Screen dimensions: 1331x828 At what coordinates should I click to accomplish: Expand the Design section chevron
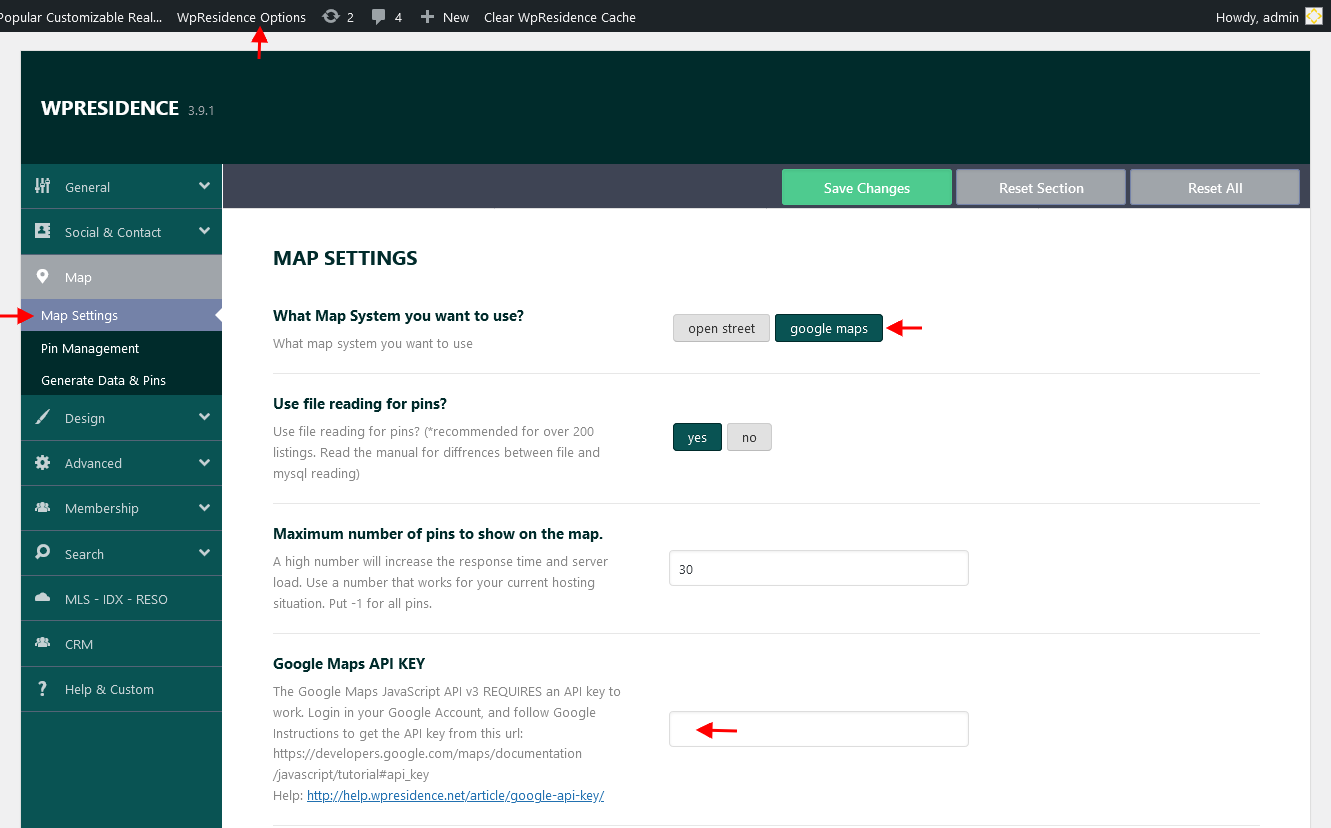[x=204, y=417]
